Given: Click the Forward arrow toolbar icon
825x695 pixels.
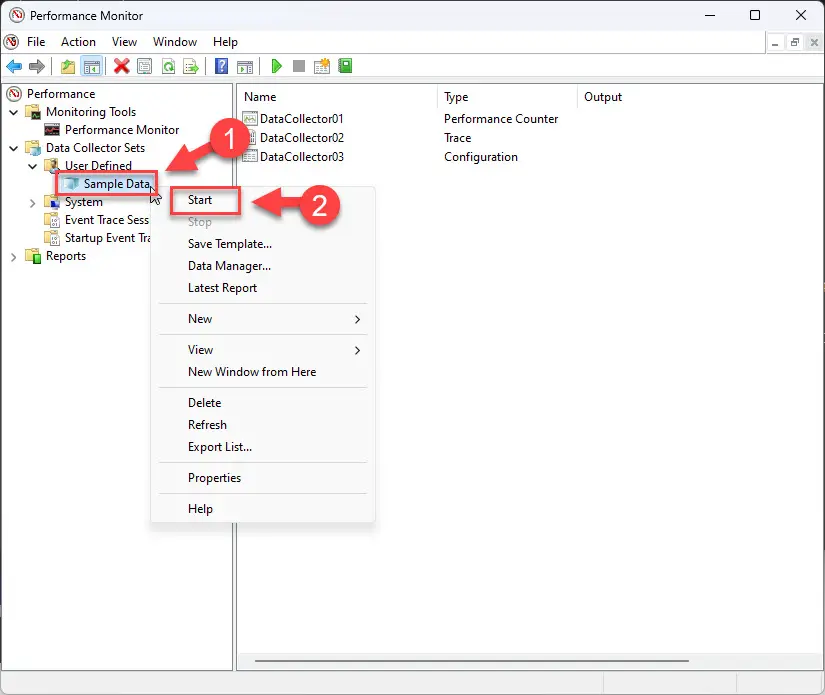Looking at the screenshot, I should click(x=37, y=66).
